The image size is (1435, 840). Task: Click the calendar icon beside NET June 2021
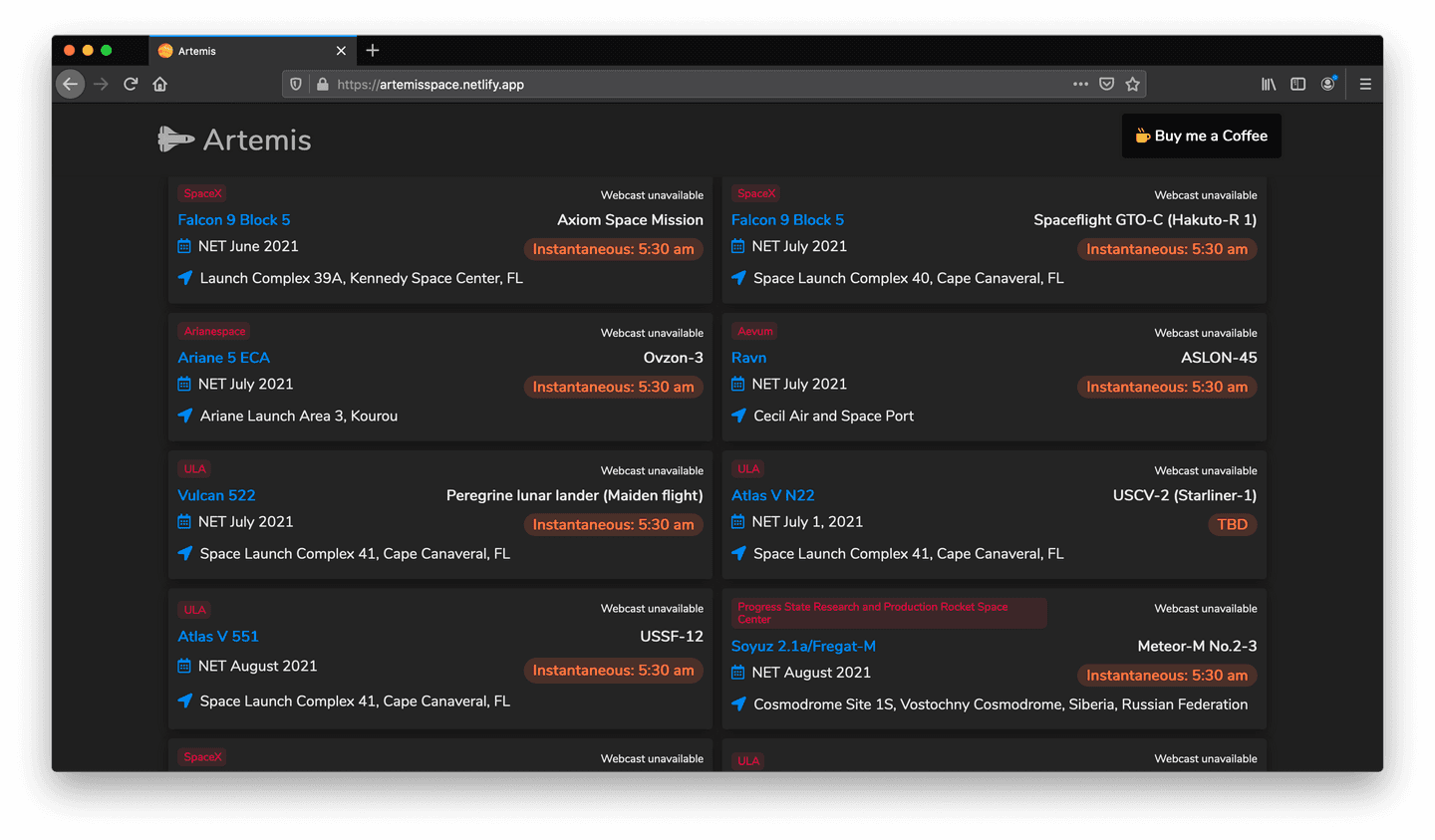click(184, 246)
